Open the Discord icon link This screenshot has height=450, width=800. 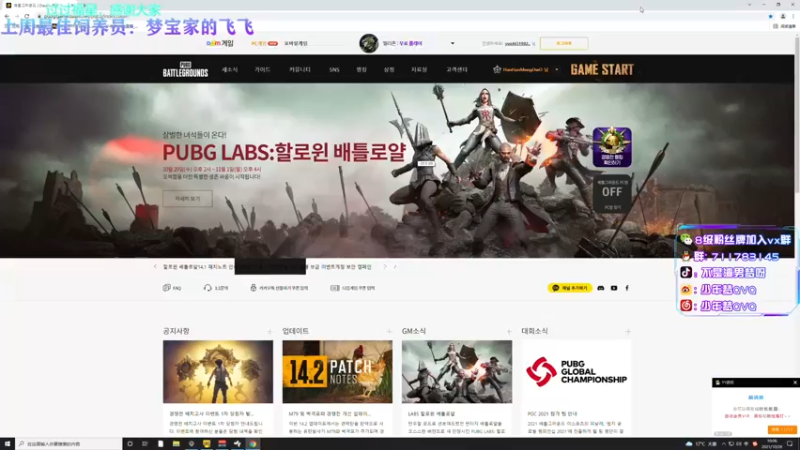(601, 288)
